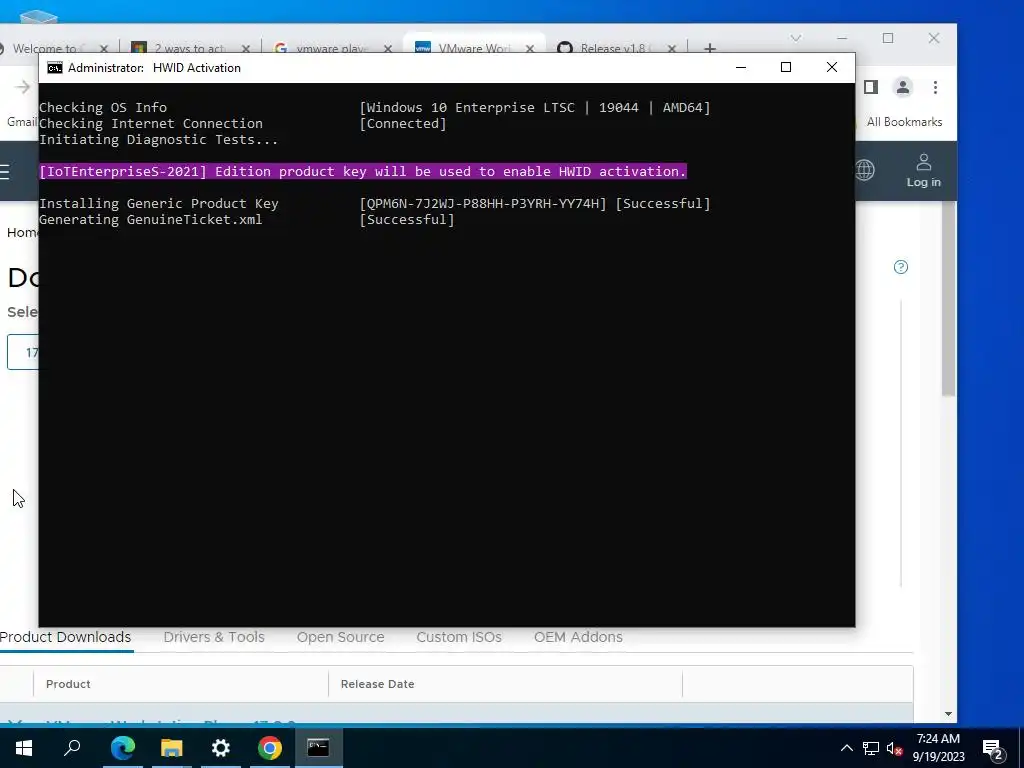Select command prompt taskbar icon
Screen dimensions: 1024x768
[318, 748]
